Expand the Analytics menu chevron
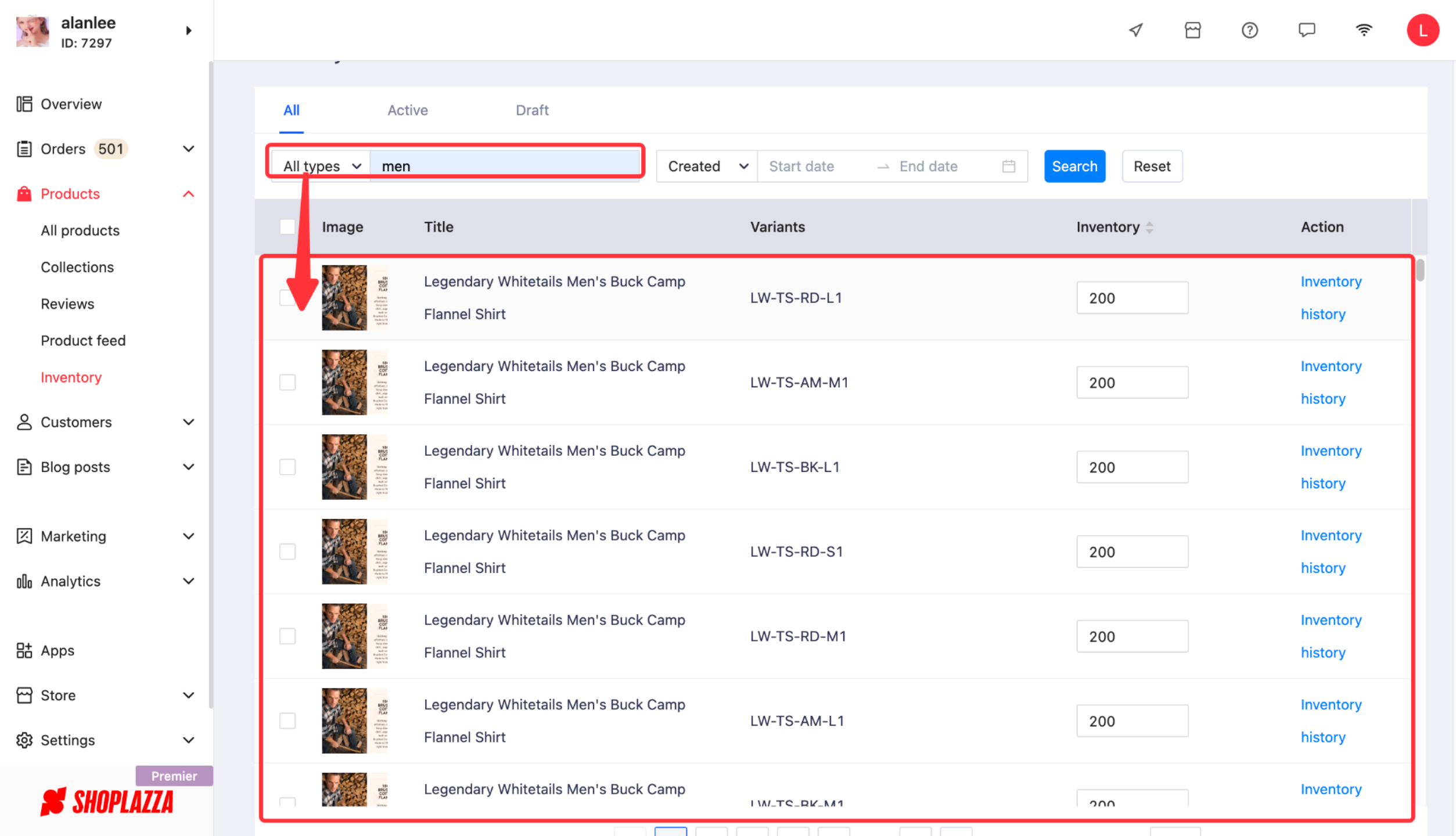 [188, 581]
